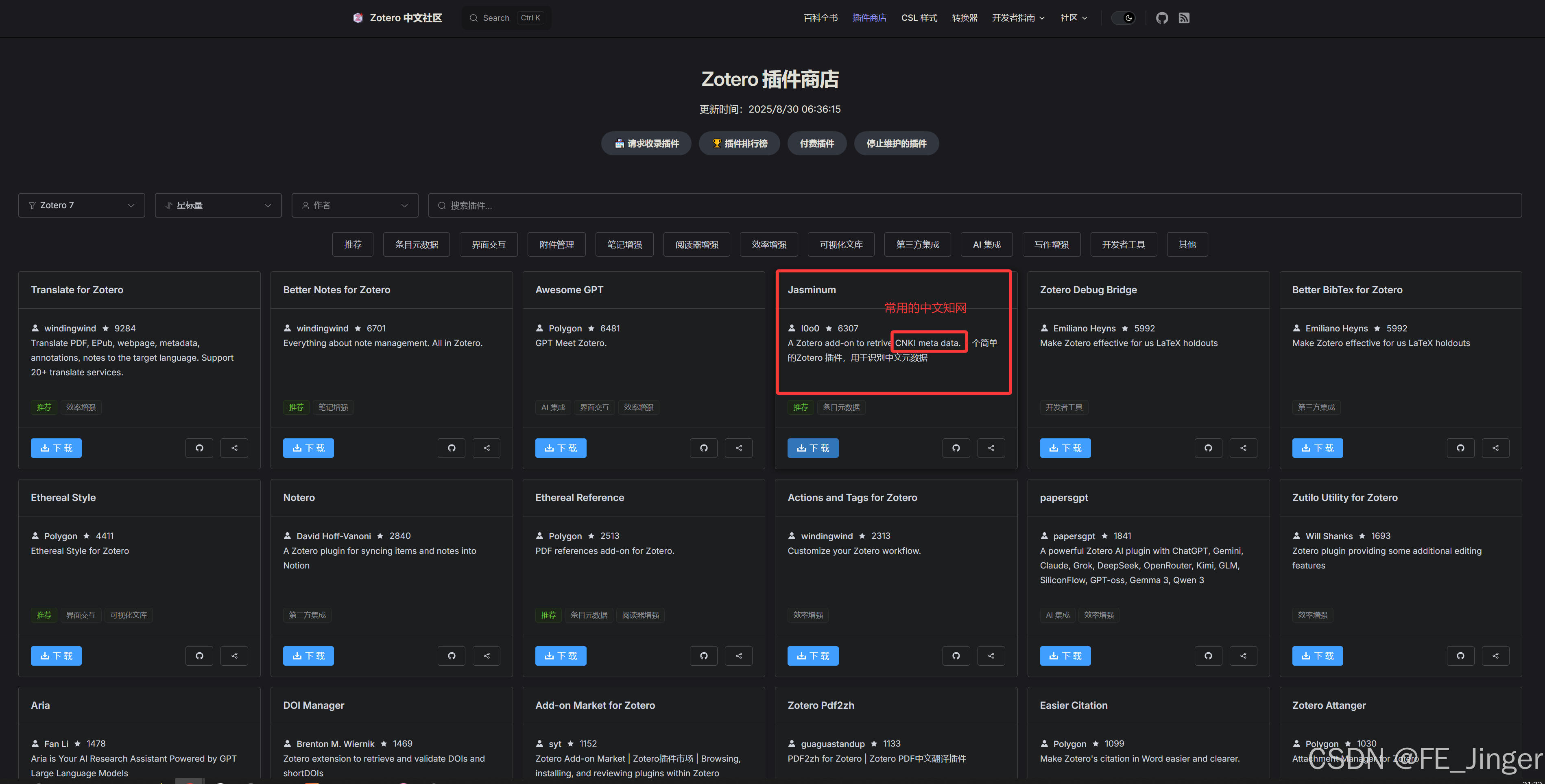Viewport: 1545px width, 784px height.
Task: Open GitHub repo for Jasminum
Action: (956, 448)
